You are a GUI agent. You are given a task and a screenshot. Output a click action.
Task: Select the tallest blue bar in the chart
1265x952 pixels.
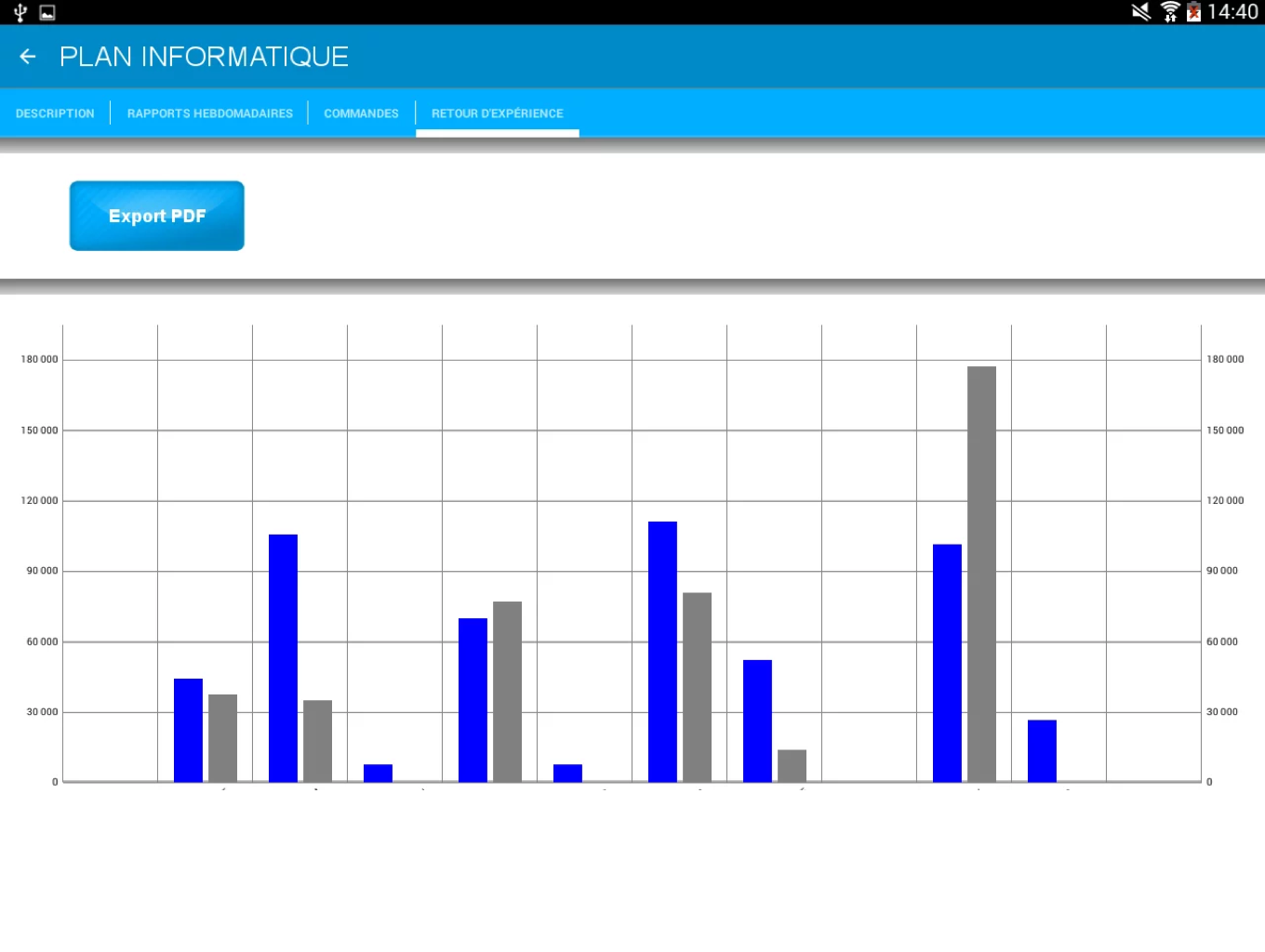click(x=662, y=651)
